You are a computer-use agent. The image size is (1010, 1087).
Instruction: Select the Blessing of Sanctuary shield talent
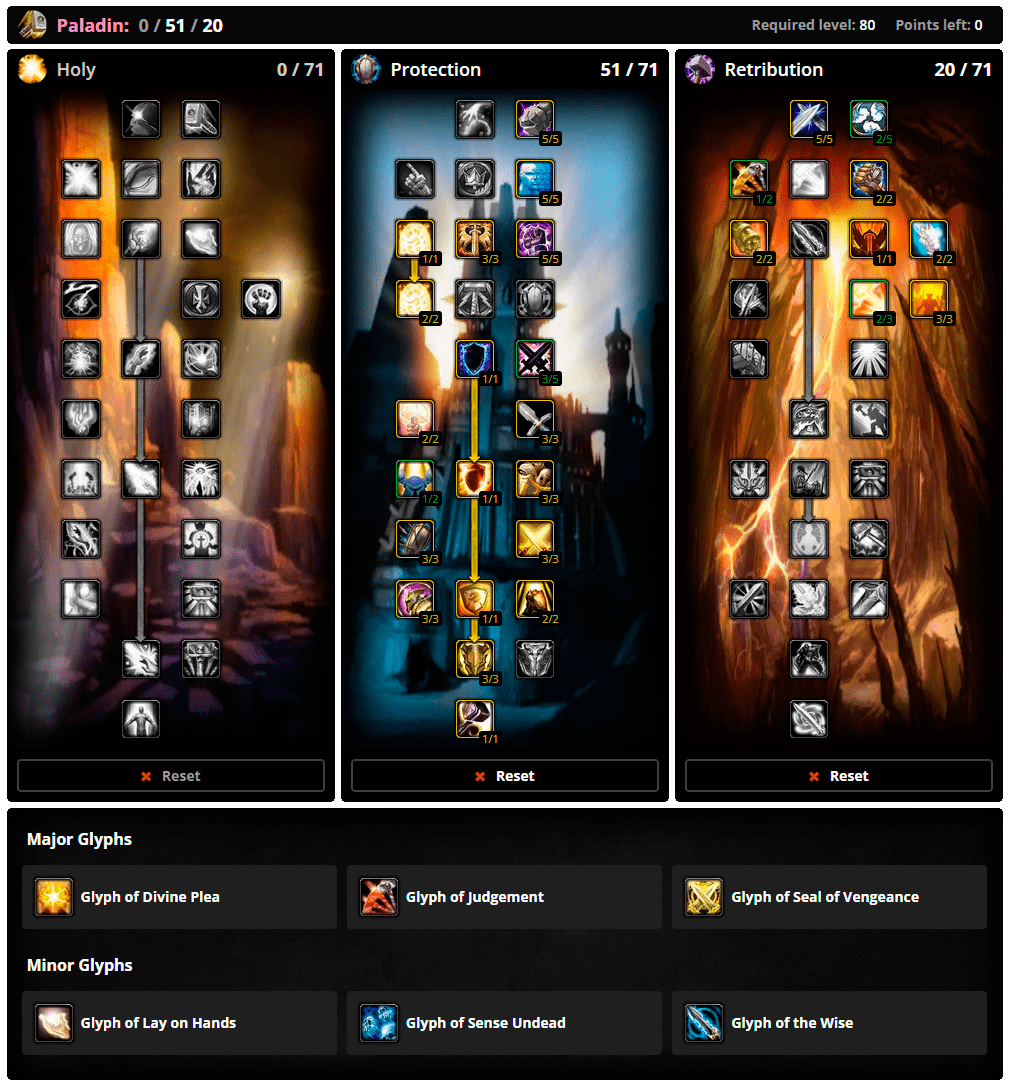pyautogui.click(x=475, y=359)
